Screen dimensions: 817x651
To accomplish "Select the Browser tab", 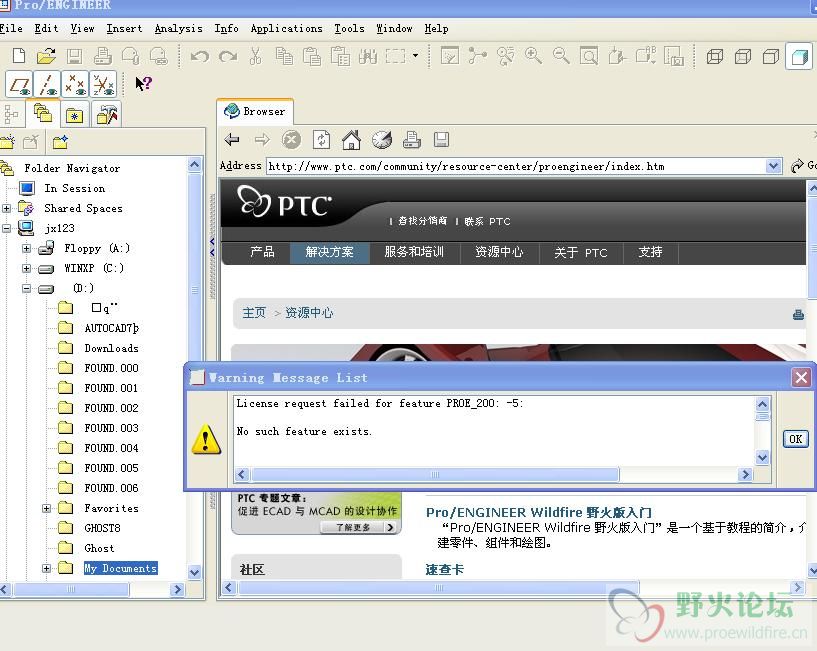I will pos(255,111).
